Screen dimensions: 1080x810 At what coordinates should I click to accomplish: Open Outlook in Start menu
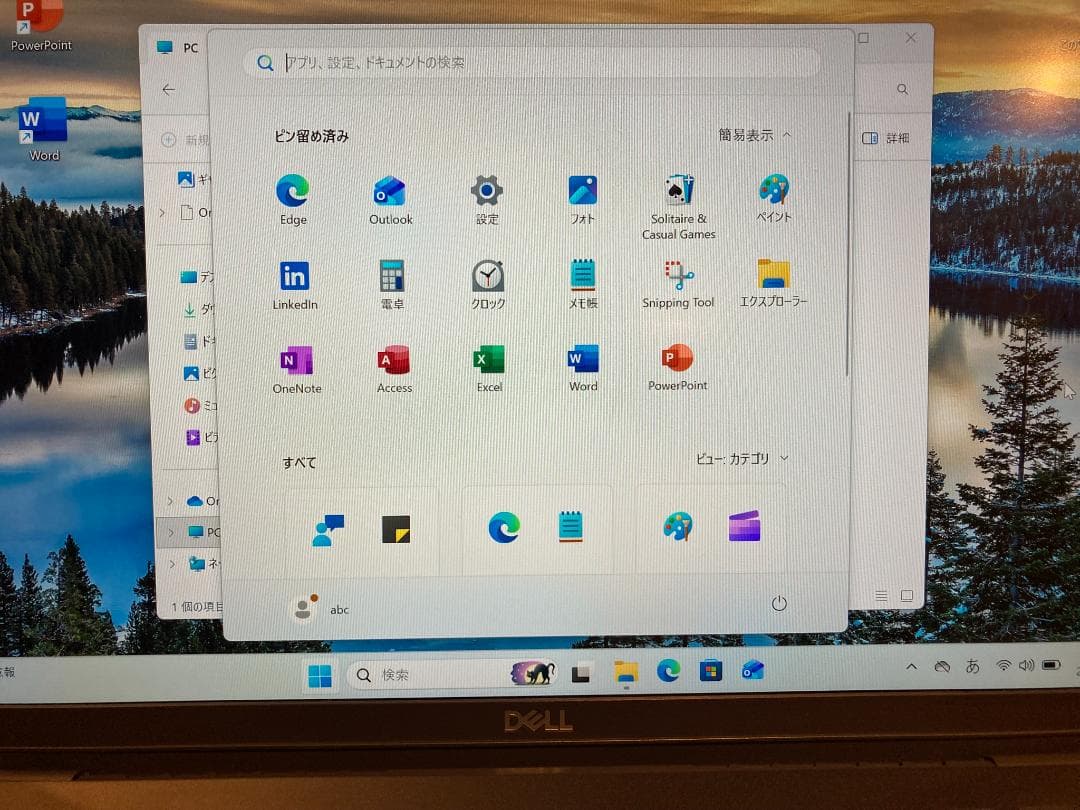coord(391,200)
